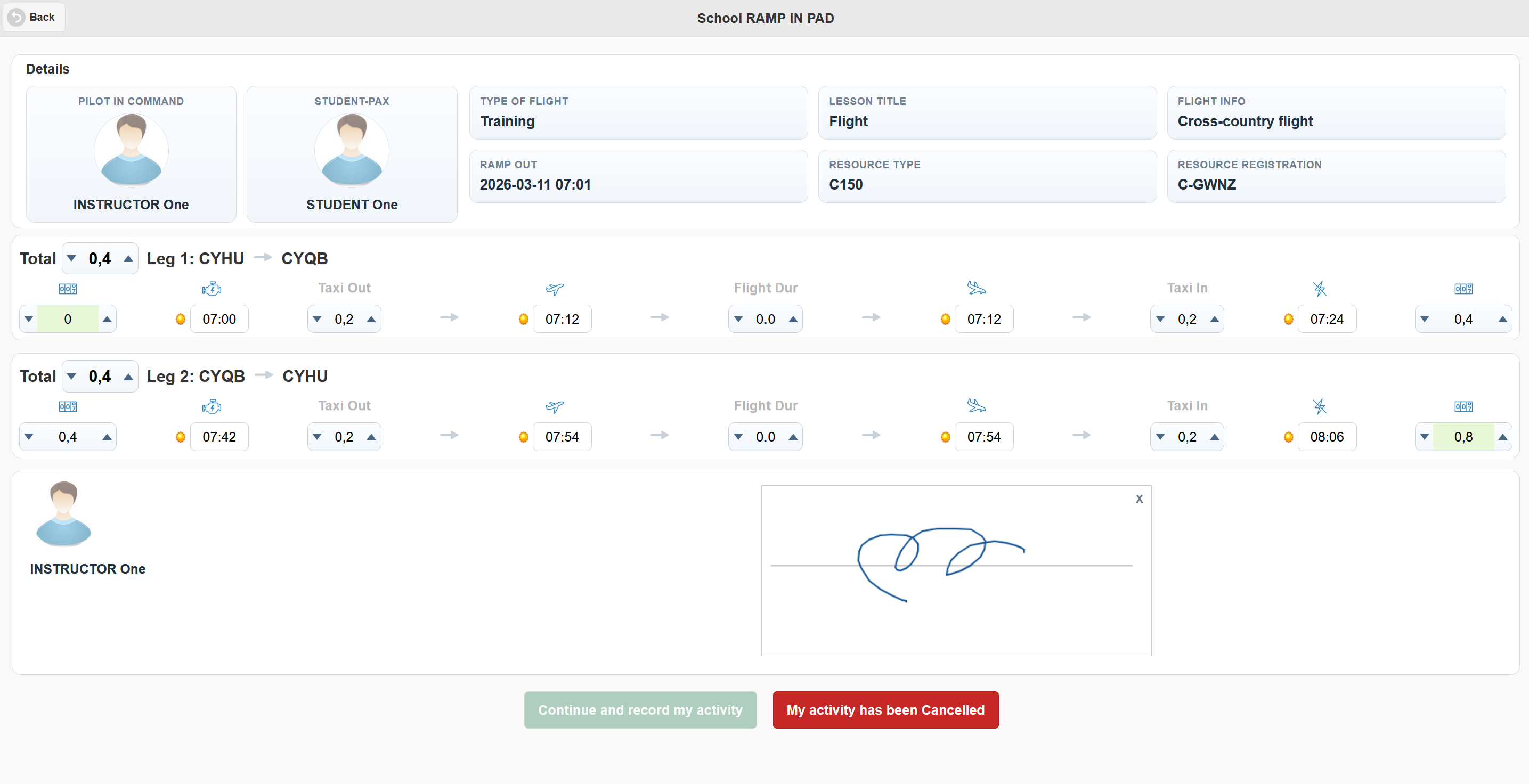Go Back to previous screen

(34, 17)
